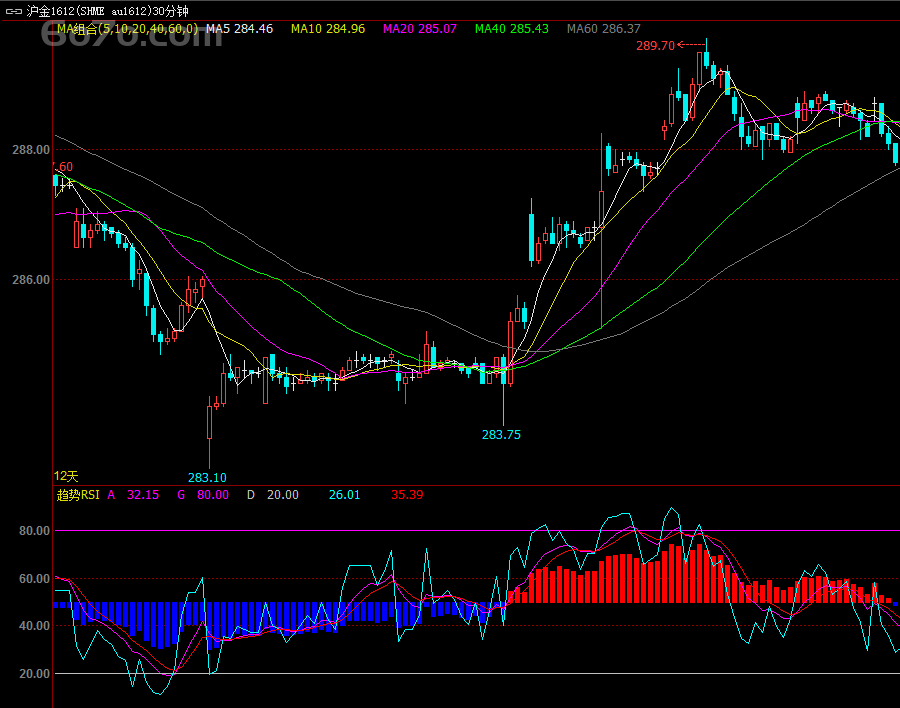Click the 283.75 low price marker
Screen dimensions: 900x708
pyautogui.click(x=501, y=435)
